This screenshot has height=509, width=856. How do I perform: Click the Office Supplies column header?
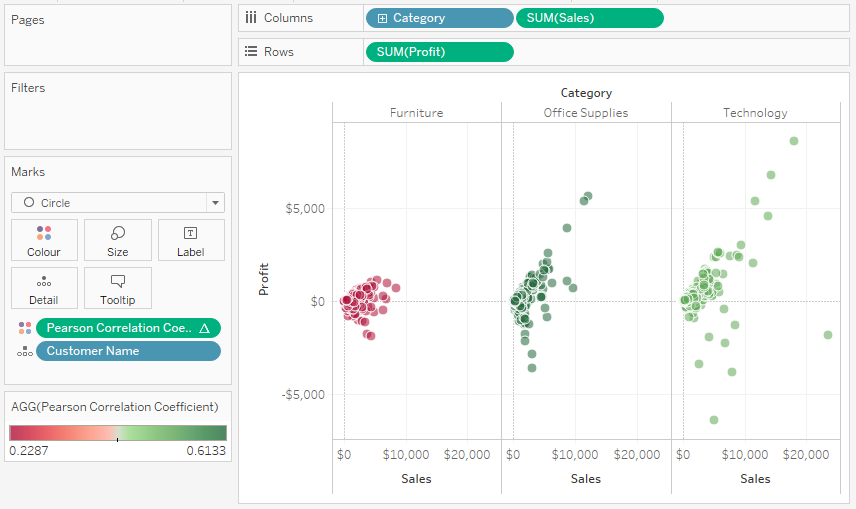tap(586, 113)
